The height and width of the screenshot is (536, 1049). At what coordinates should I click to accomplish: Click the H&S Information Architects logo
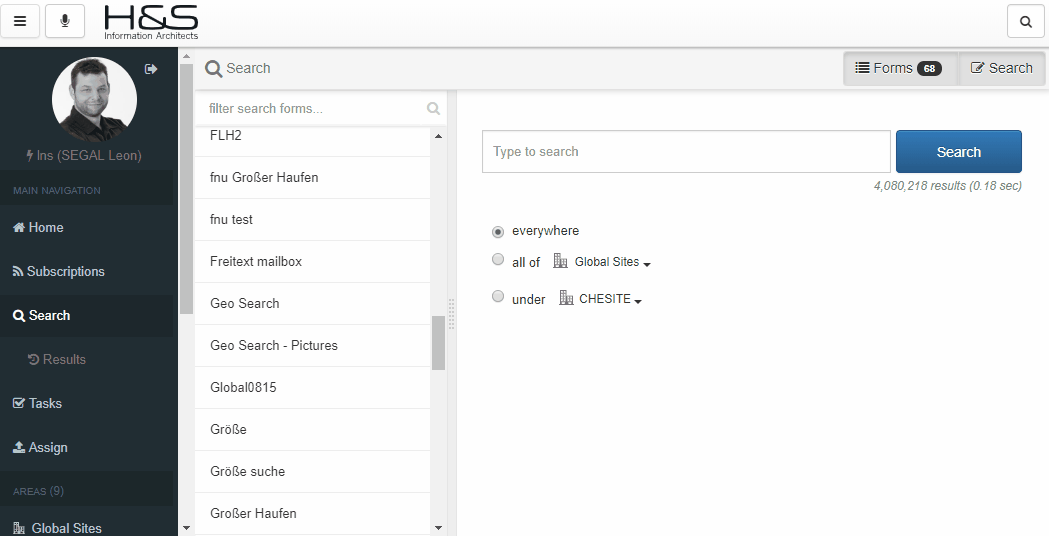pyautogui.click(x=151, y=22)
